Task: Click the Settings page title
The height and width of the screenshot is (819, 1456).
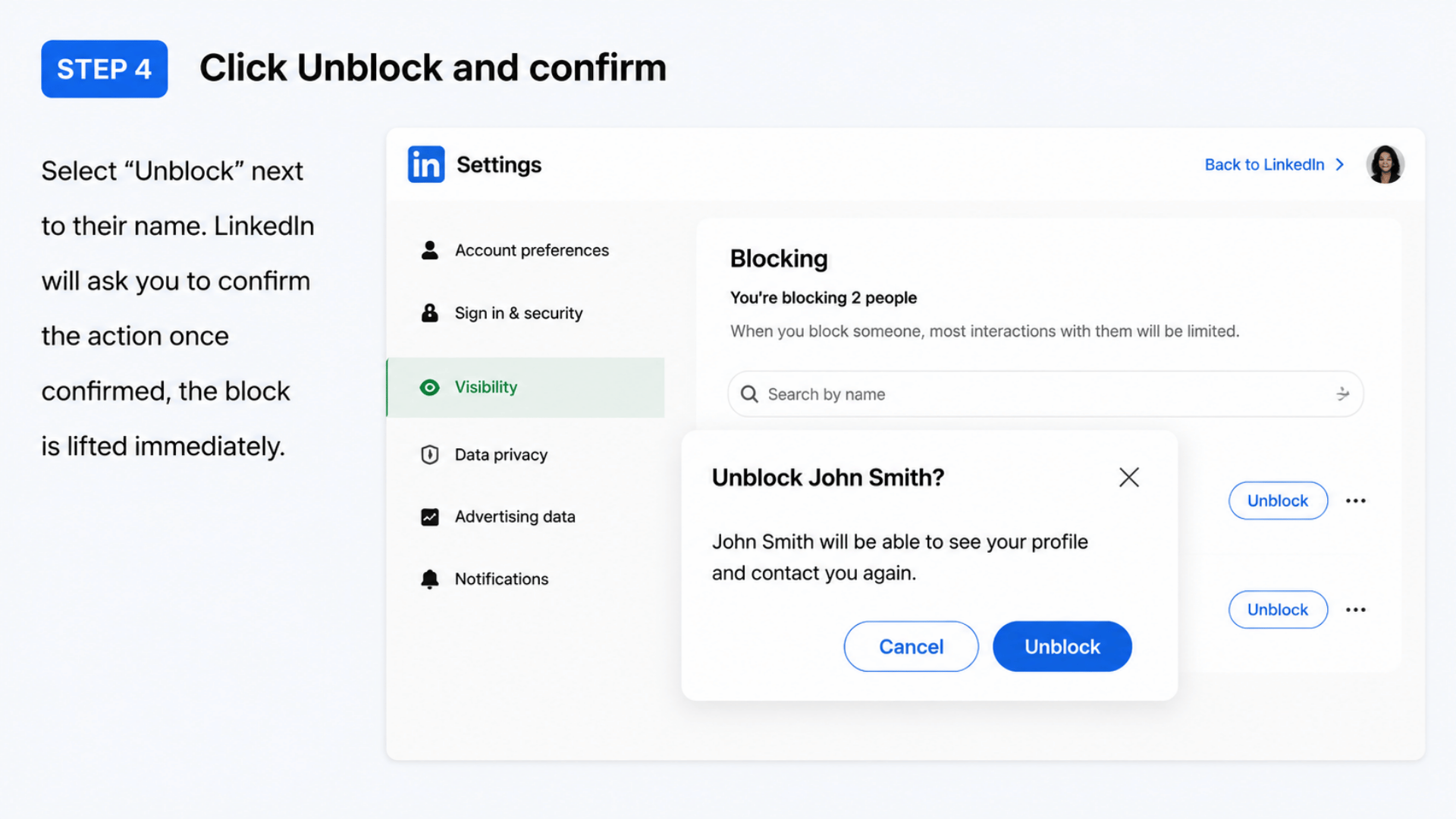Action: (499, 165)
